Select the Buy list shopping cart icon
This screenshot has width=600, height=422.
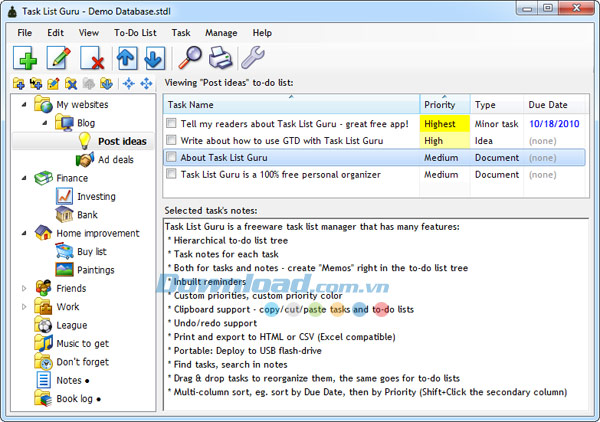tap(64, 251)
